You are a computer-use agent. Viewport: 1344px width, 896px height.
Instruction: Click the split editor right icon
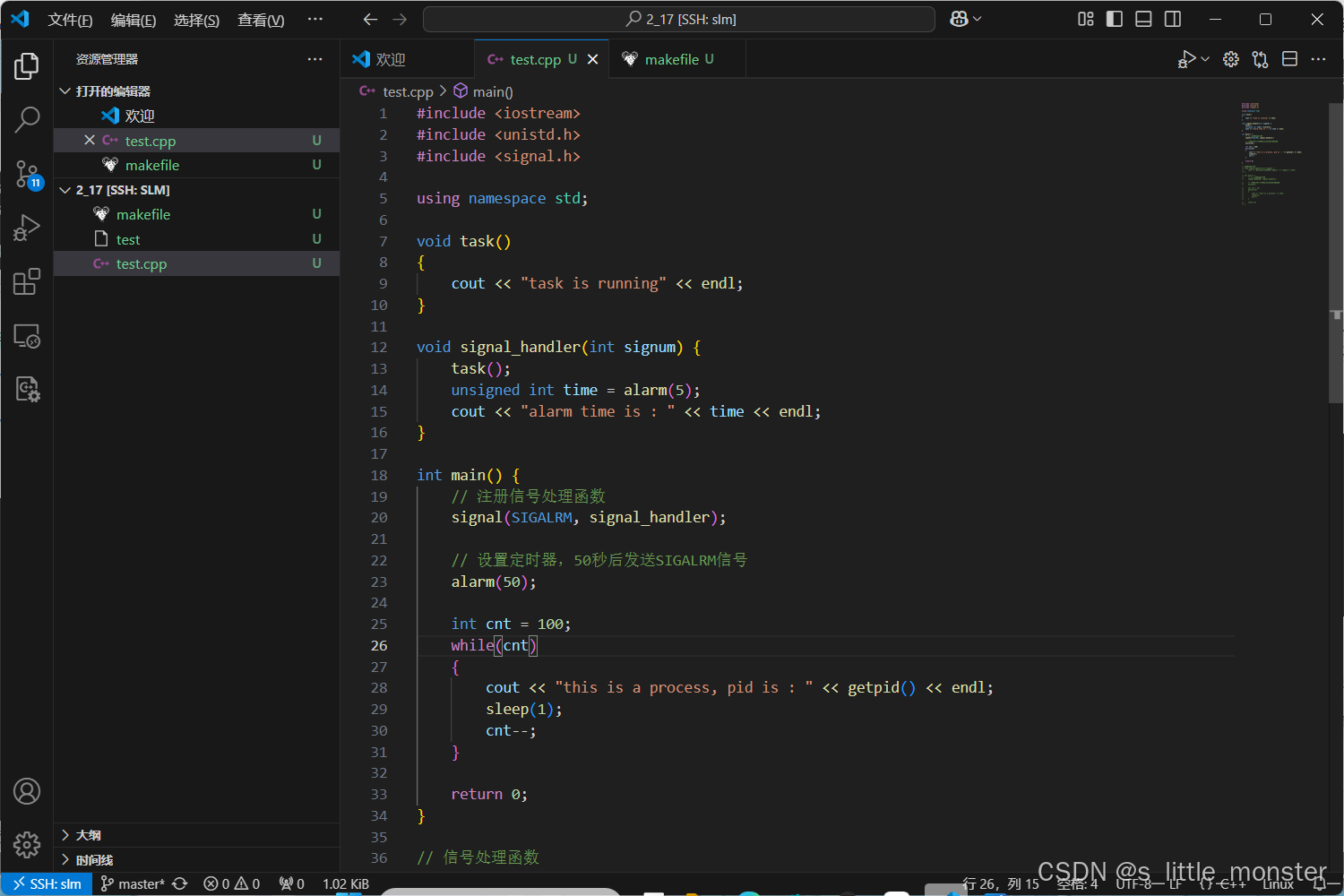tap(1289, 59)
